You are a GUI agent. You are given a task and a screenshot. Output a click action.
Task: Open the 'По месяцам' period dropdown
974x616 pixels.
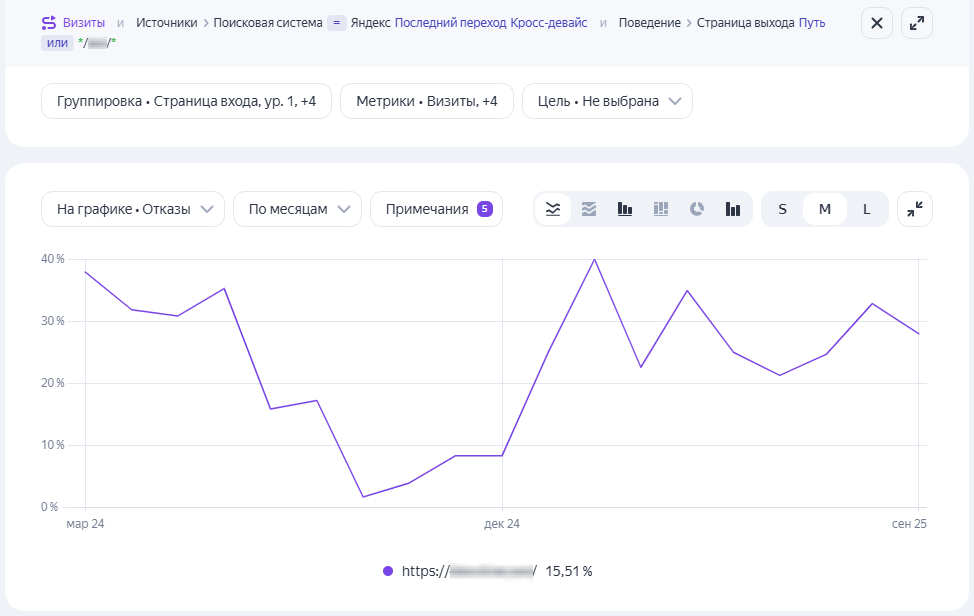[297, 209]
